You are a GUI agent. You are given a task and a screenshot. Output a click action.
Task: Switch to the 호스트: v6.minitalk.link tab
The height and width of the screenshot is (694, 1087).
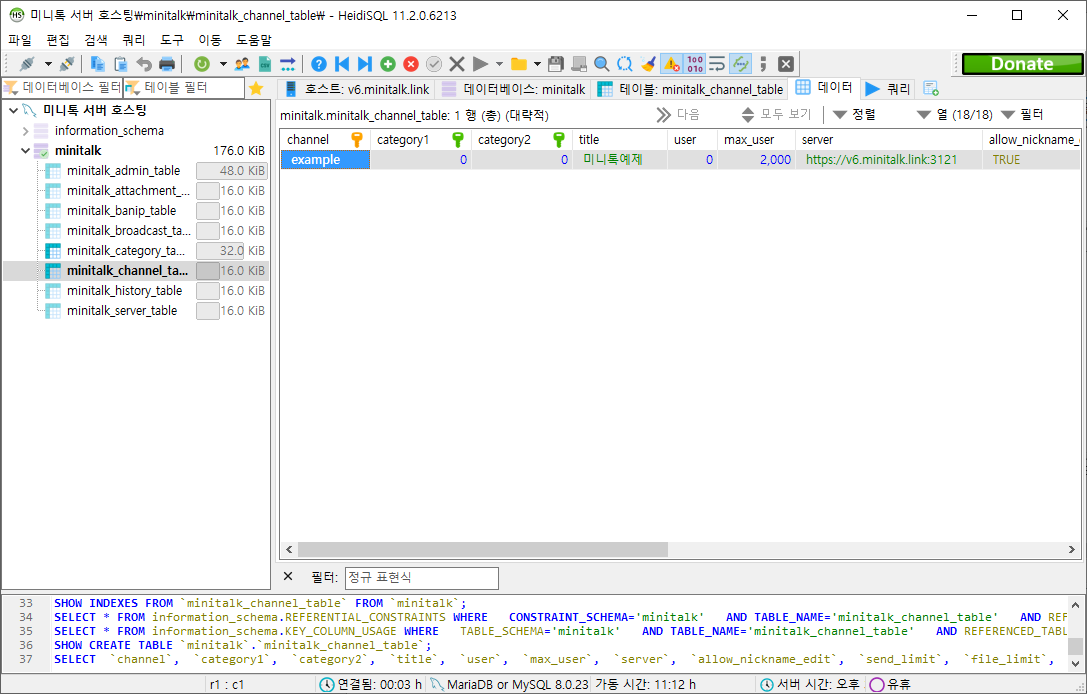[356, 89]
